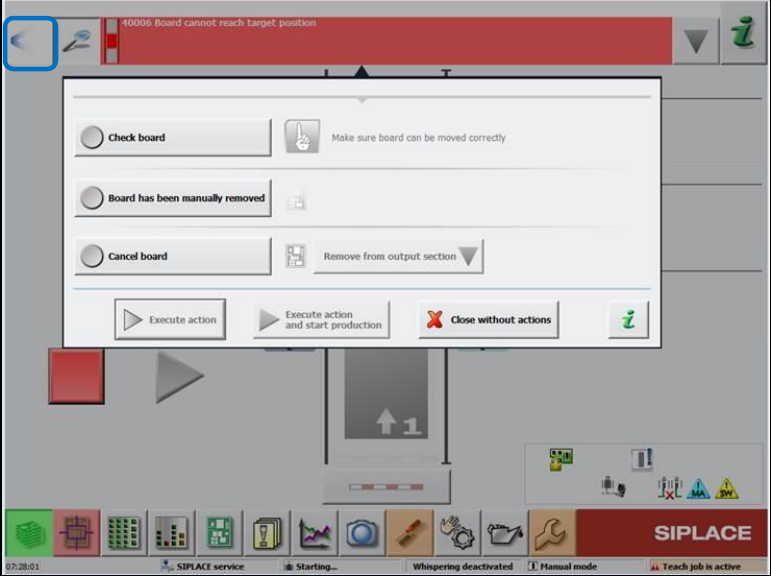Viewport: 771px width, 576px height.
Task: Click the SIPLACE logo button
Action: coord(672,533)
